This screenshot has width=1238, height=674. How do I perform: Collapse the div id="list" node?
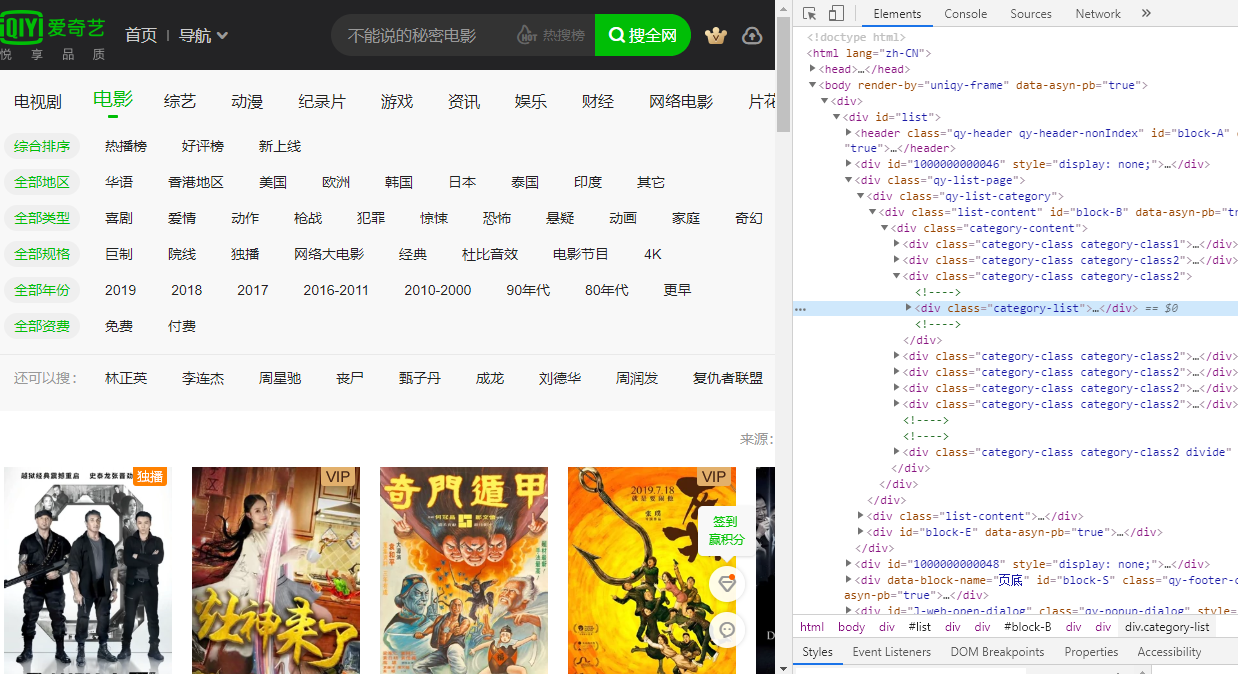pyautogui.click(x=837, y=118)
